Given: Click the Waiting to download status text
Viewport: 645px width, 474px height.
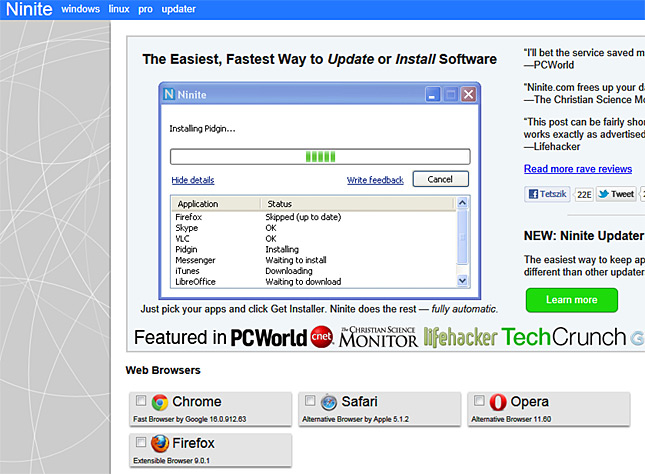Looking at the screenshot, I should (303, 282).
